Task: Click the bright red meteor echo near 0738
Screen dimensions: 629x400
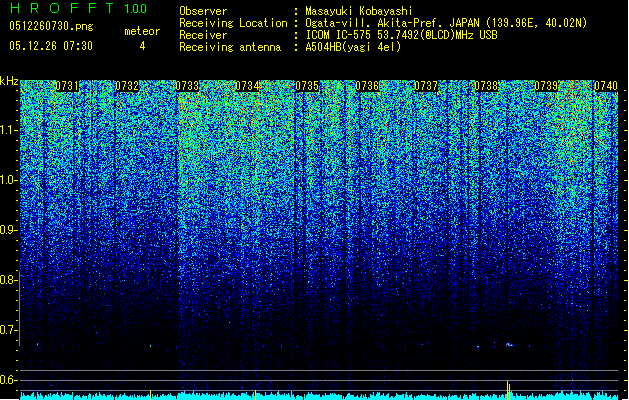Action: [509, 344]
